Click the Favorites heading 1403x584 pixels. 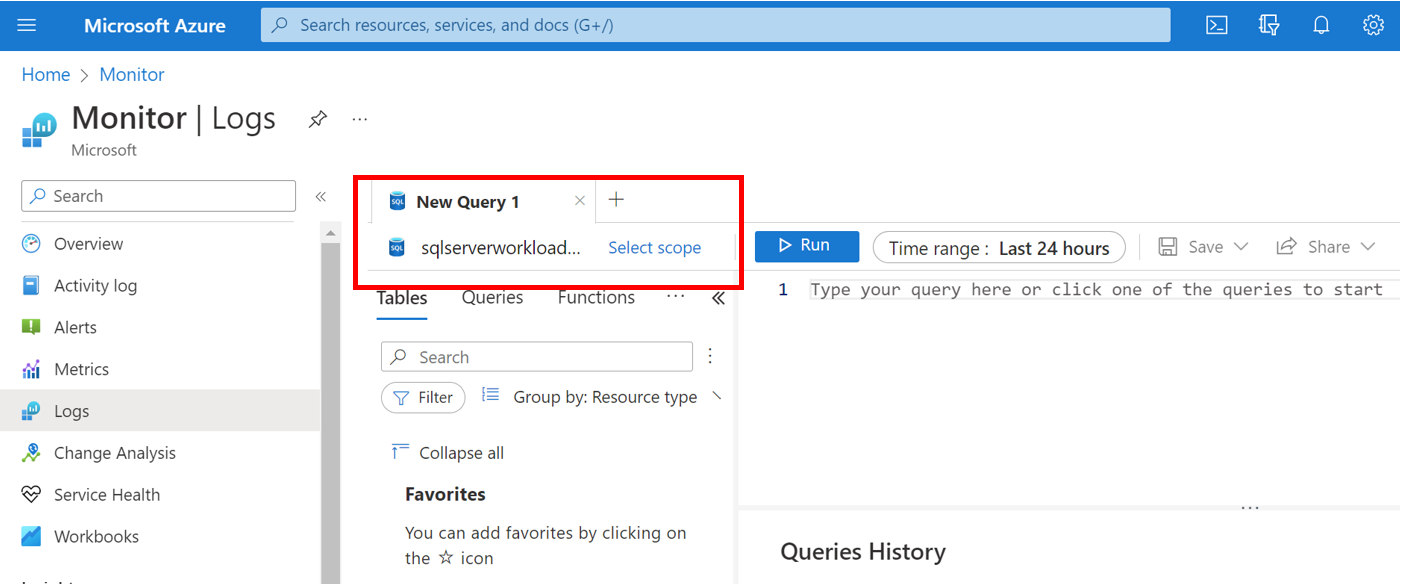point(445,495)
